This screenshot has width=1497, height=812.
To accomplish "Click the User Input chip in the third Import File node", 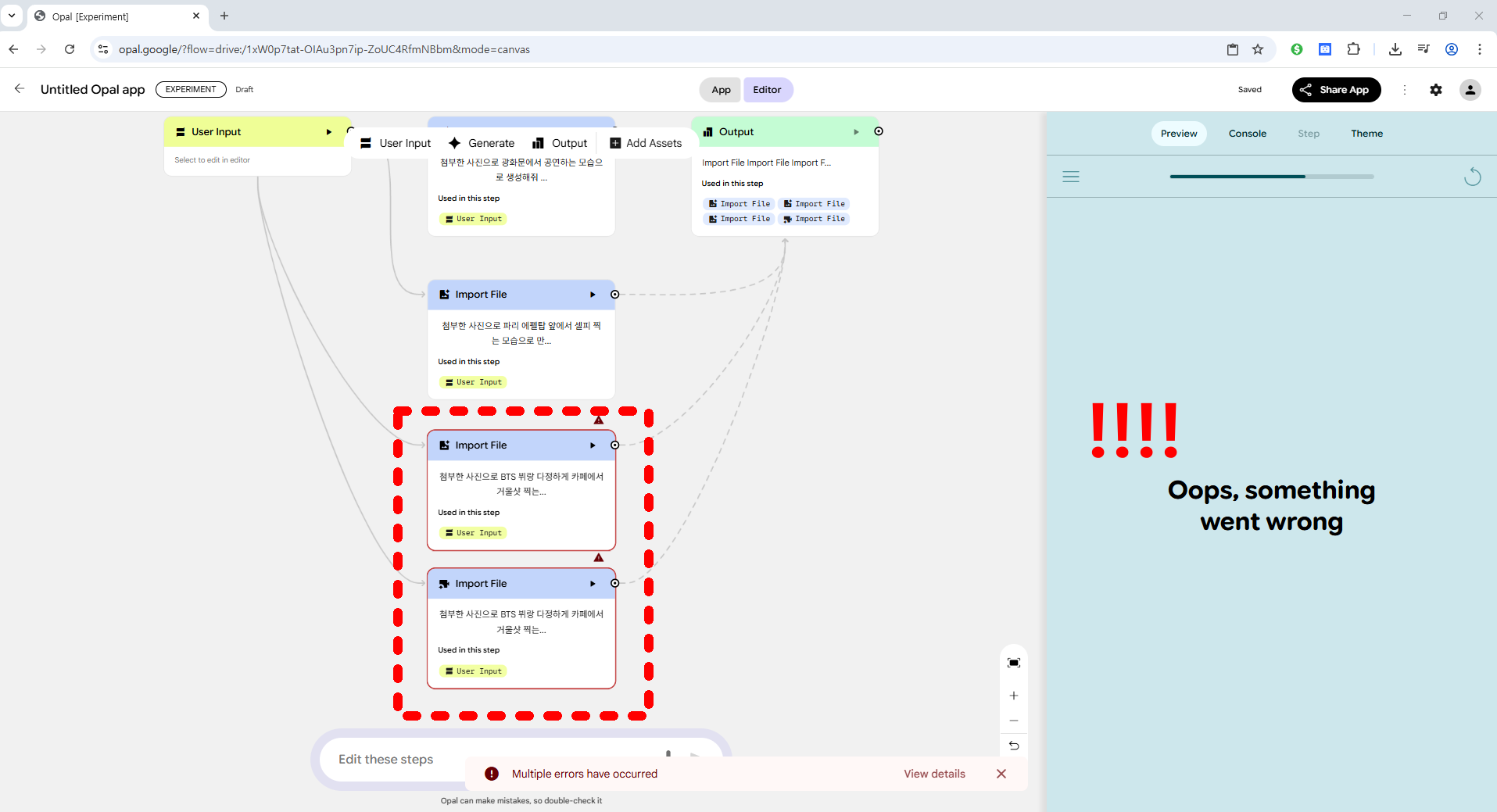I will tap(473, 533).
